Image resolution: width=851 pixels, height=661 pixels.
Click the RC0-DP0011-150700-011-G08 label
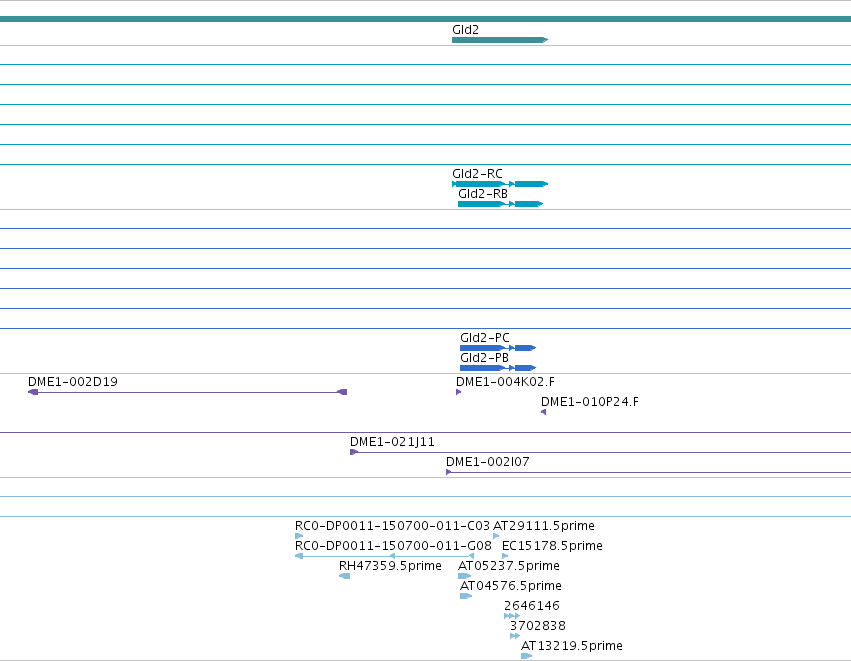tap(393, 546)
